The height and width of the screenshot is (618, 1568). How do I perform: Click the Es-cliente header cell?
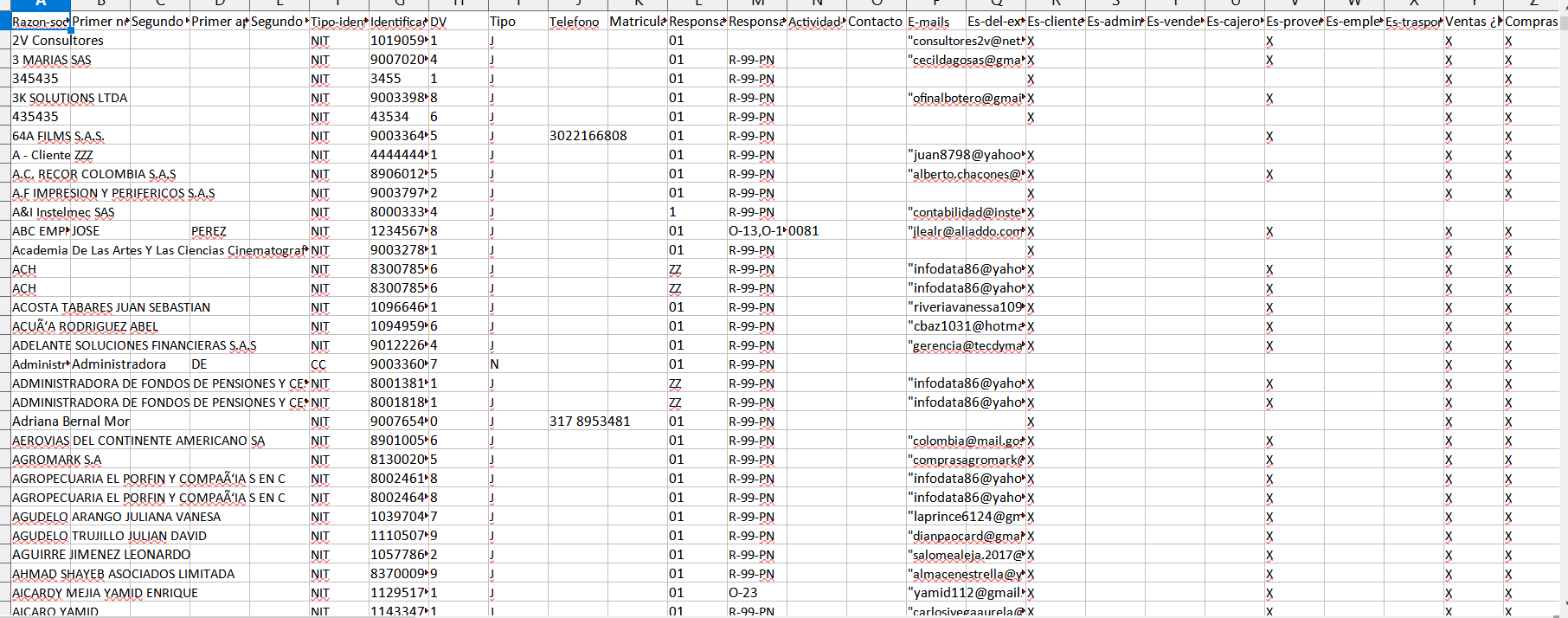click(1055, 22)
